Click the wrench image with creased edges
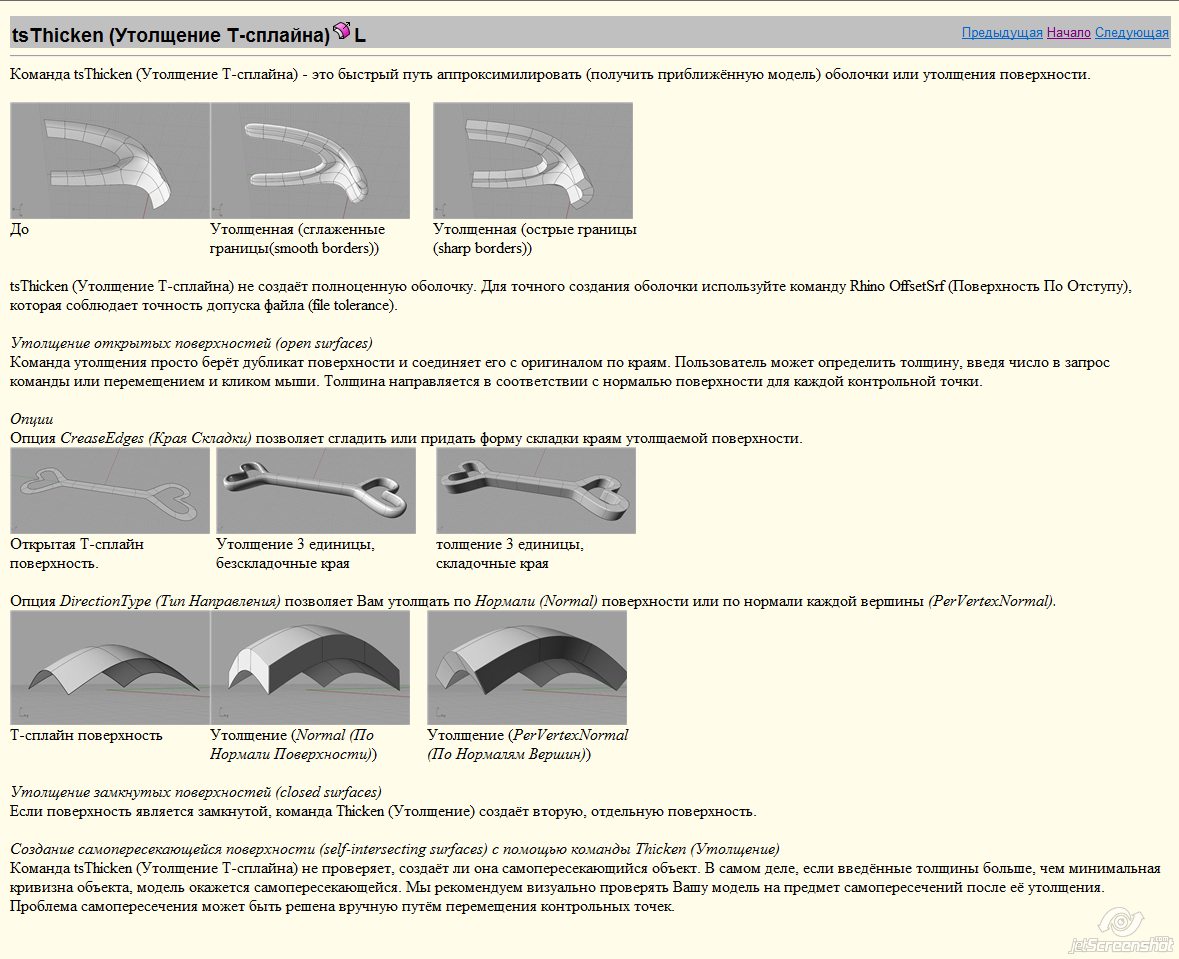The width and height of the screenshot is (1179, 959). [536, 490]
